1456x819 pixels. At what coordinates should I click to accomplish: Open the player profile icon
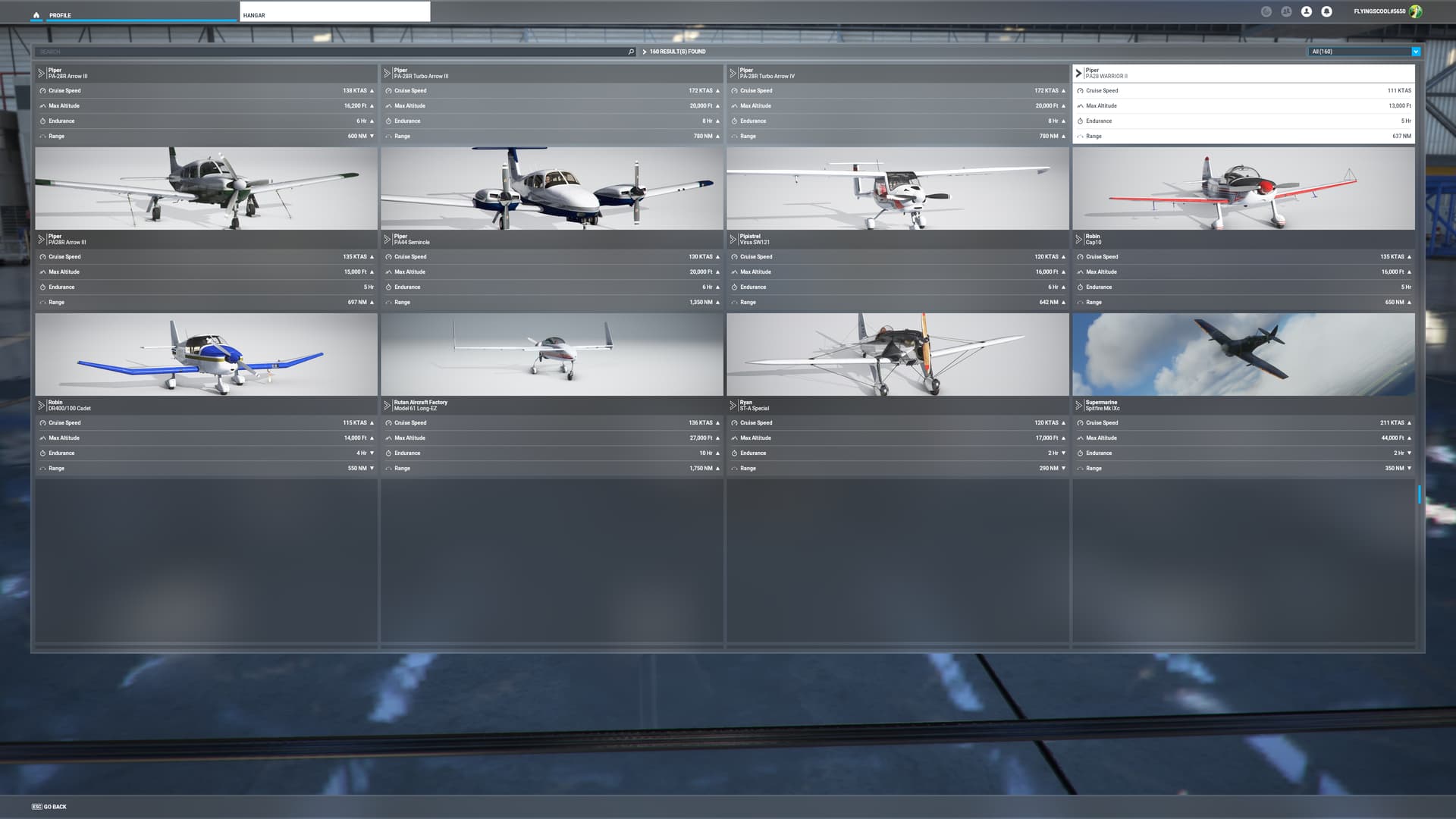(x=1306, y=11)
